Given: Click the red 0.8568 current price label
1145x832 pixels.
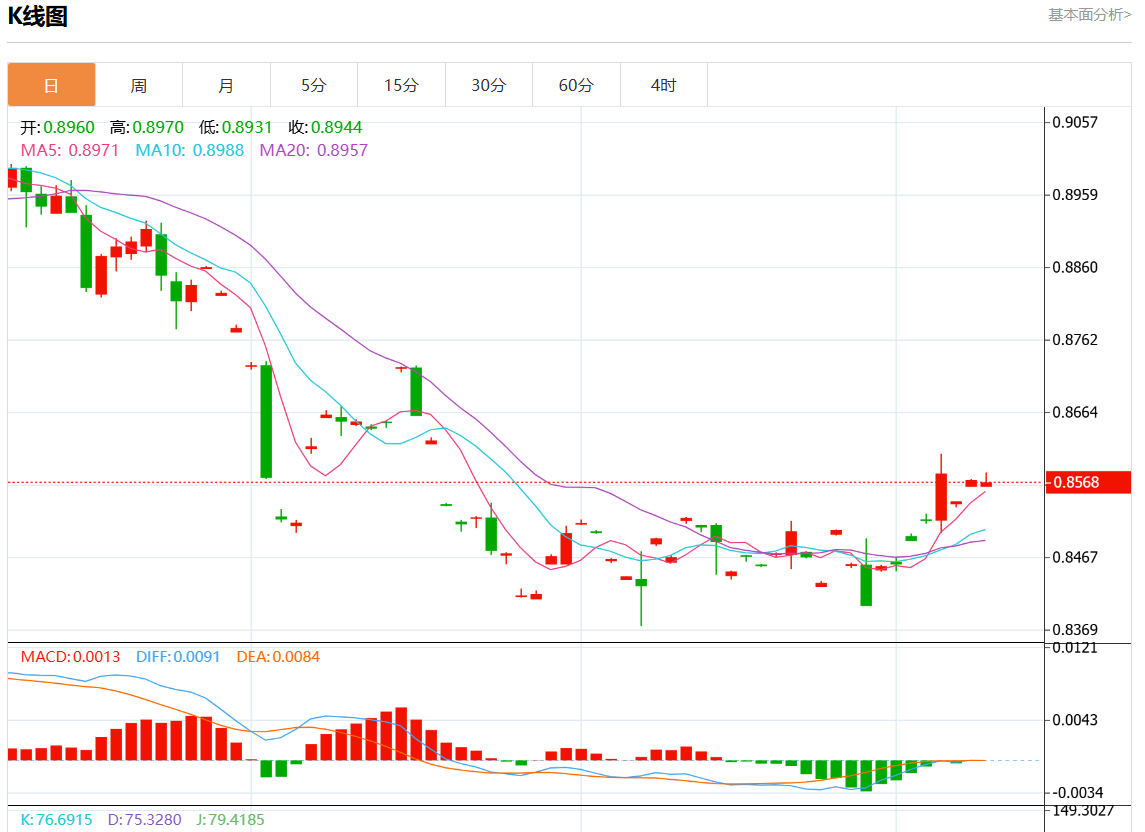Looking at the screenshot, I should (1088, 482).
